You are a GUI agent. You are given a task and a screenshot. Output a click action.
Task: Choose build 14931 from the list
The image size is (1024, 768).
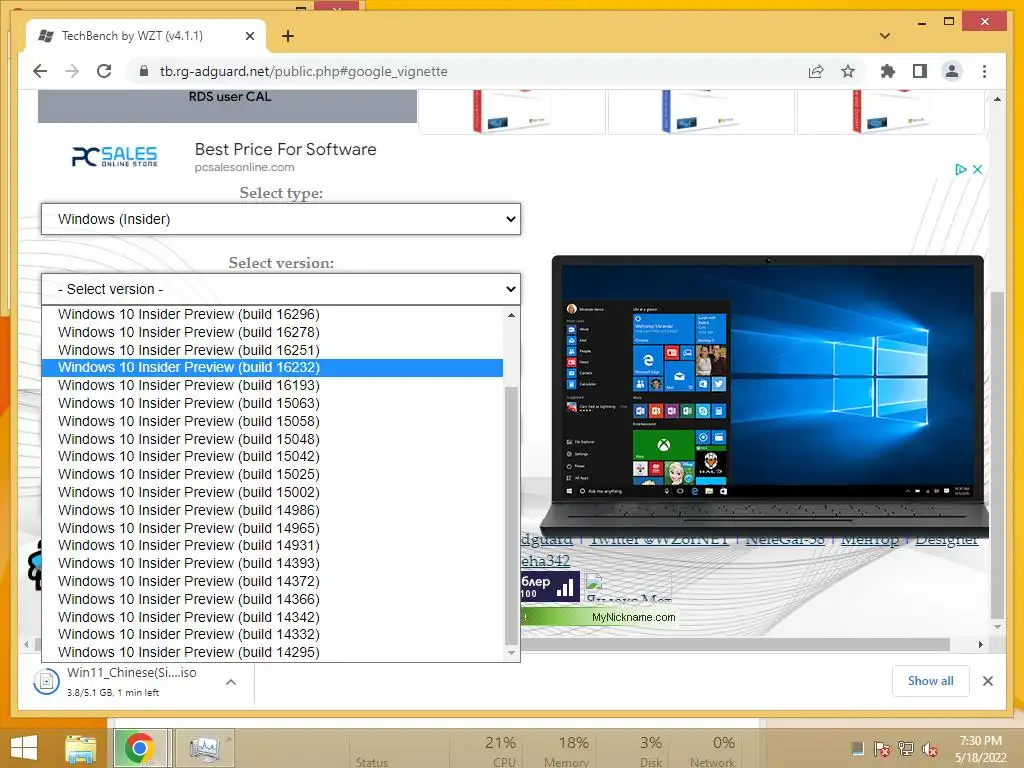[272, 545]
